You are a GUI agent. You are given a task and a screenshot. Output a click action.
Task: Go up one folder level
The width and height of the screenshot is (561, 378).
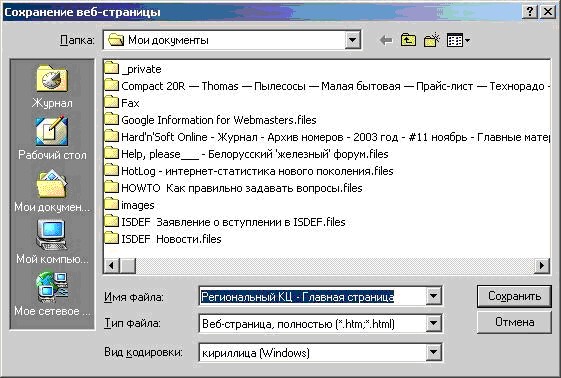coord(408,40)
